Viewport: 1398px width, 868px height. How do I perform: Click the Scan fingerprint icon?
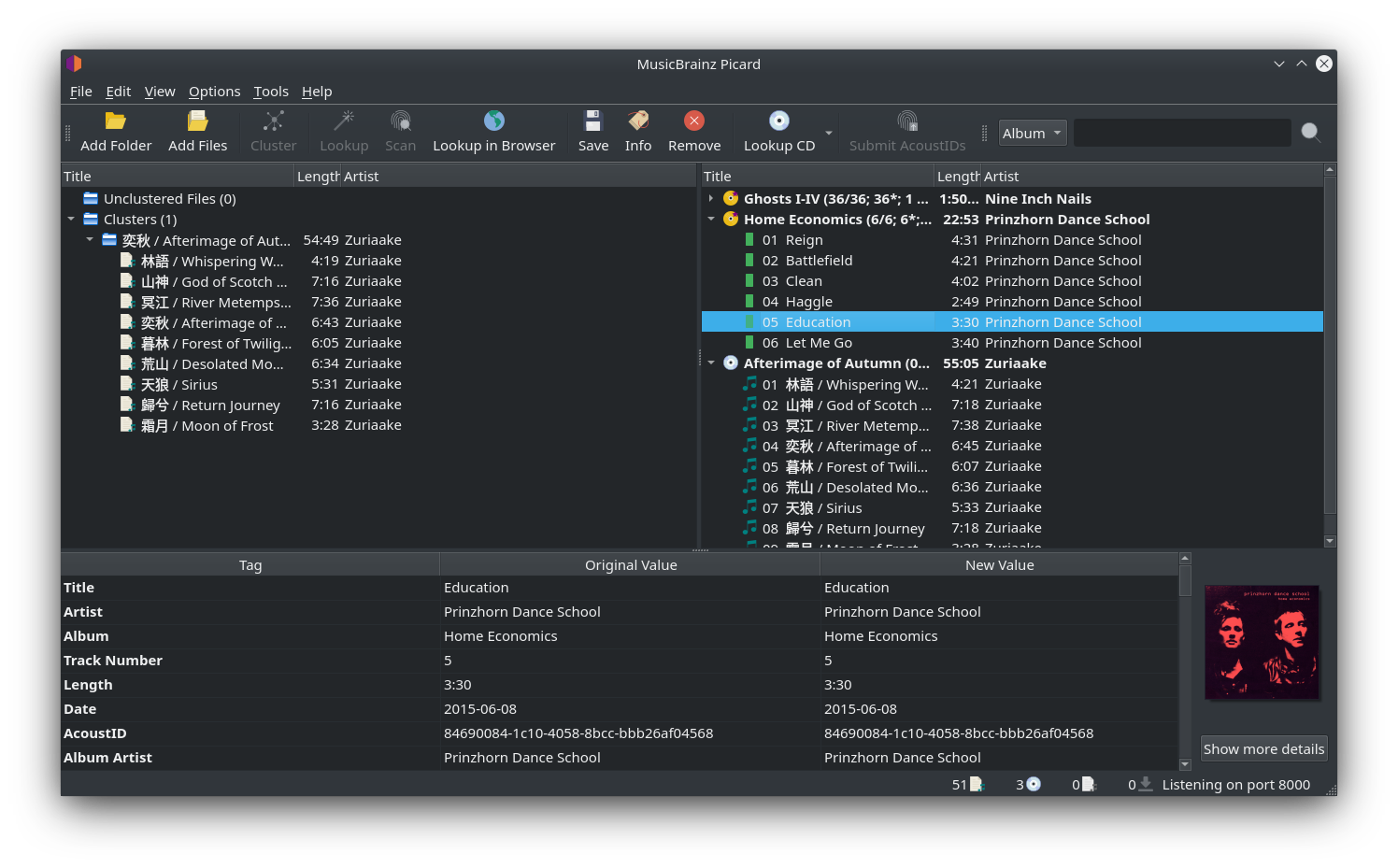[x=400, y=121]
